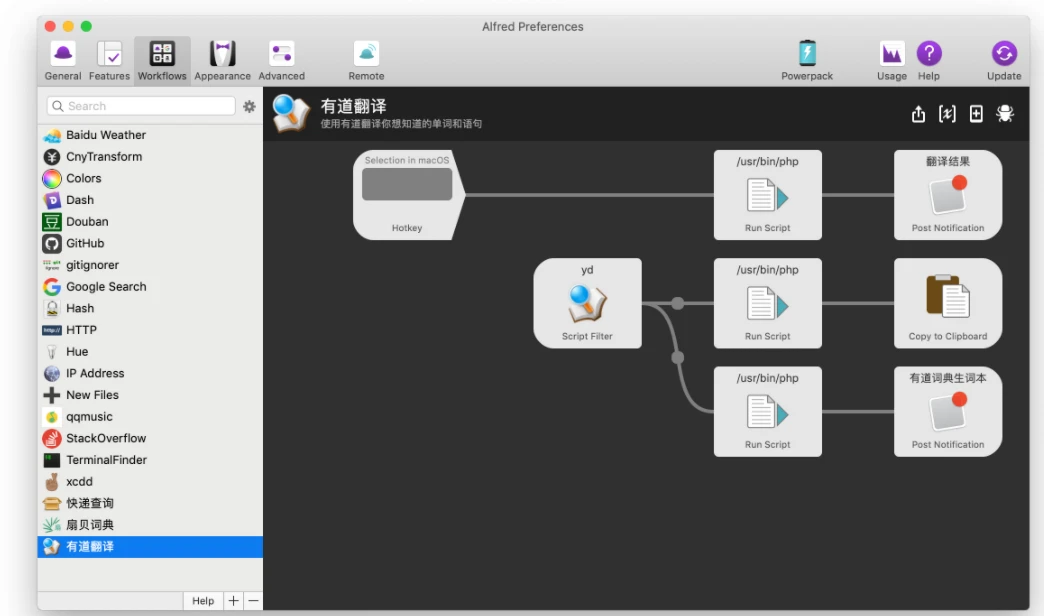Screen dimensions: 1044x616
Task: Select the IP Address workflow
Action: (x=150, y=373)
